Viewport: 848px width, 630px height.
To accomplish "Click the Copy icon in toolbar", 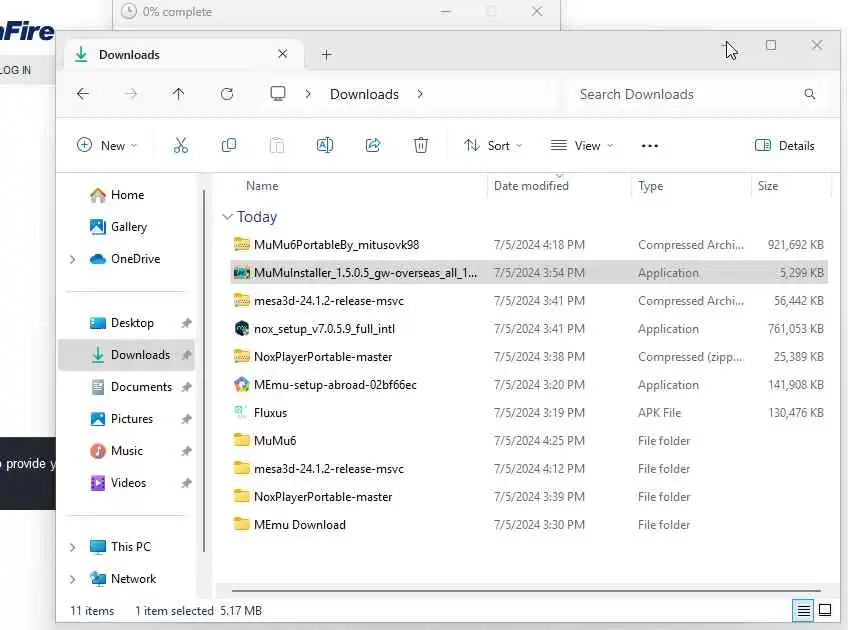I will (x=229, y=145).
